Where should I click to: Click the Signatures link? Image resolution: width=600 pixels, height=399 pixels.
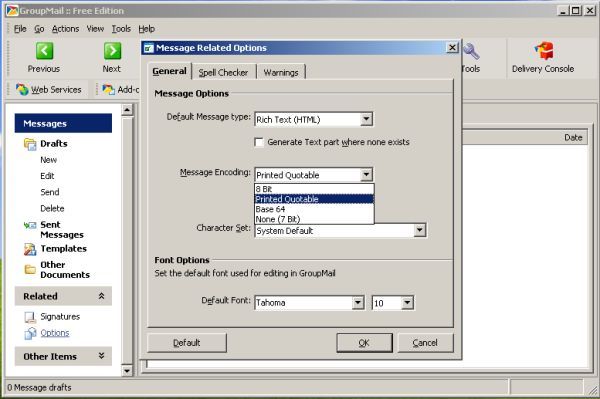[x=60, y=317]
